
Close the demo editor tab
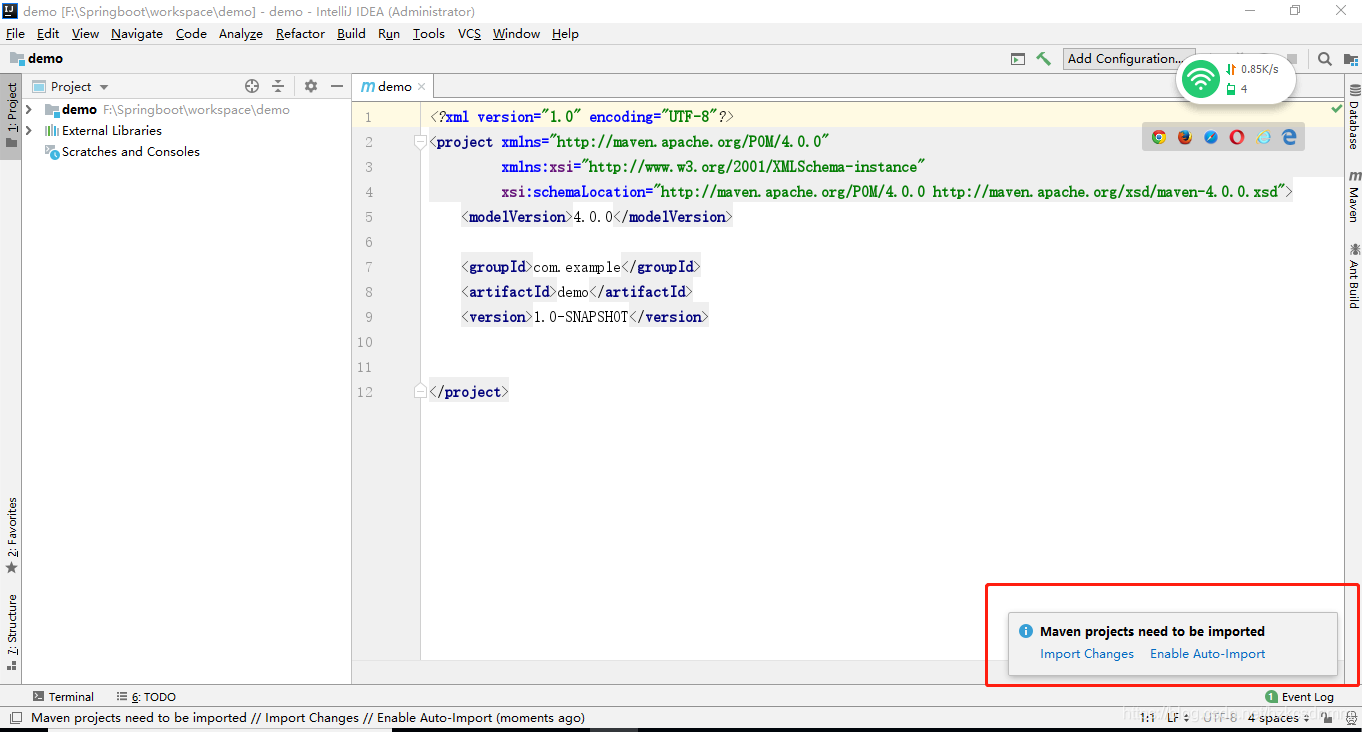coord(422,87)
